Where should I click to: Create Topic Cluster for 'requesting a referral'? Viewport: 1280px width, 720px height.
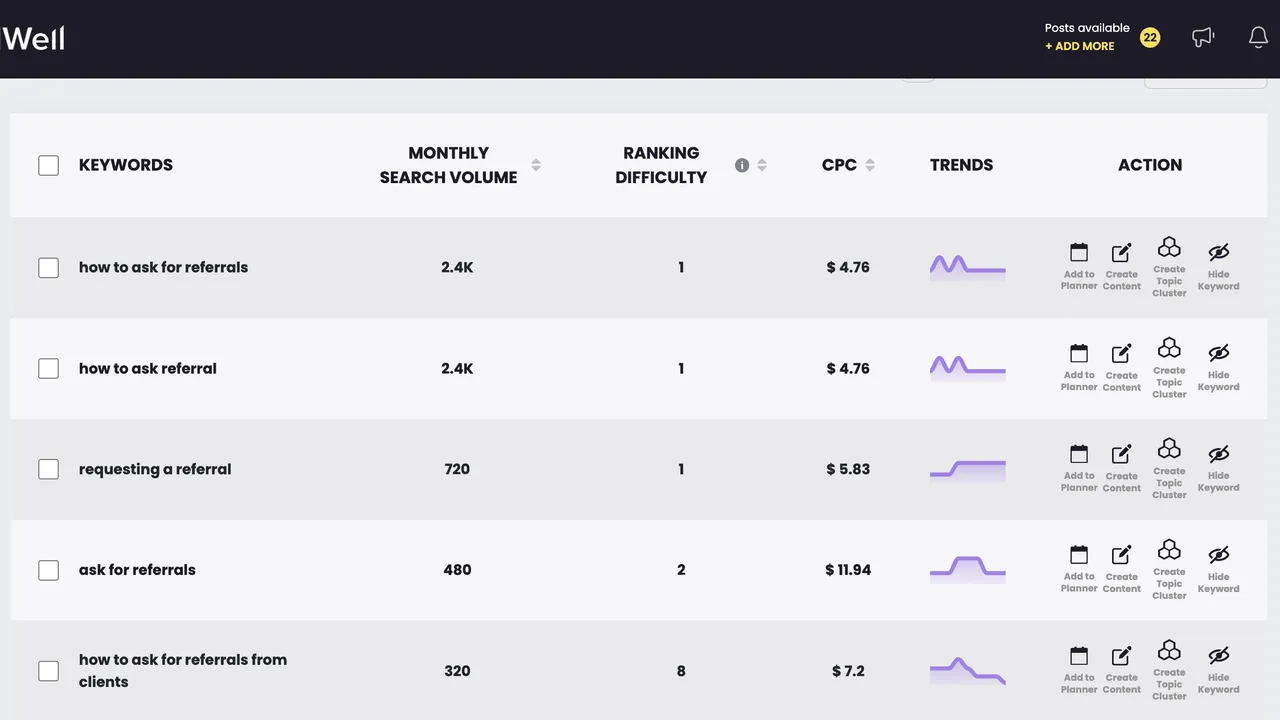1169,466
